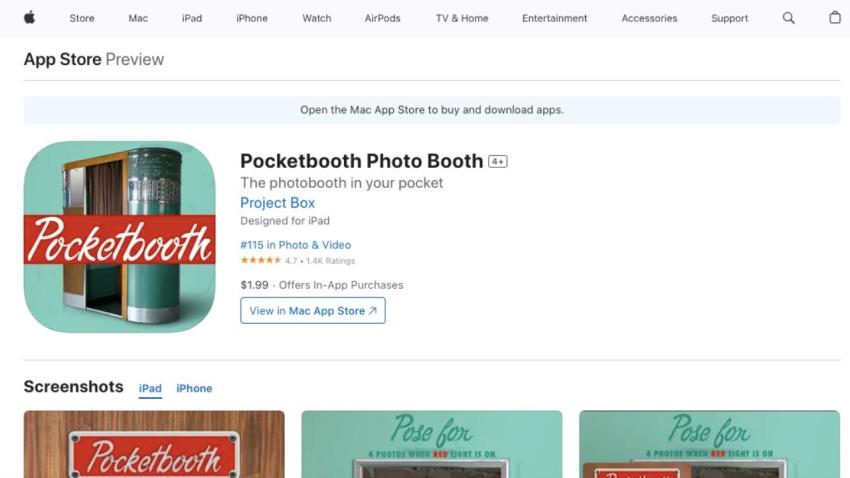This screenshot has width=850, height=478.
Task: Click the Pocketbooth Photo Booth title
Action: [x=362, y=161]
